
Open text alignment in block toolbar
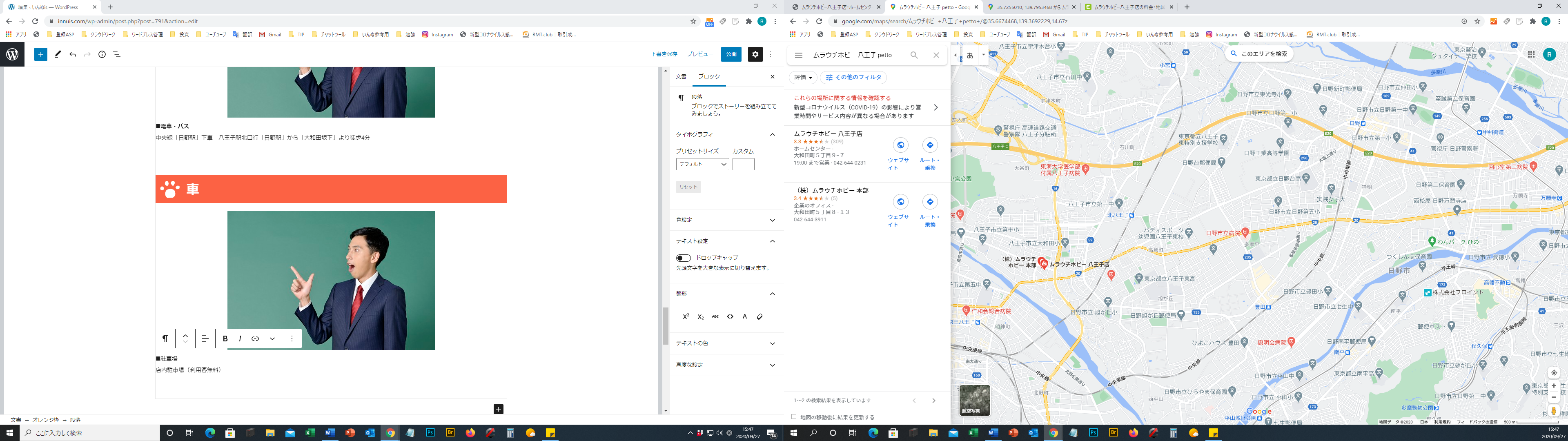(x=205, y=339)
